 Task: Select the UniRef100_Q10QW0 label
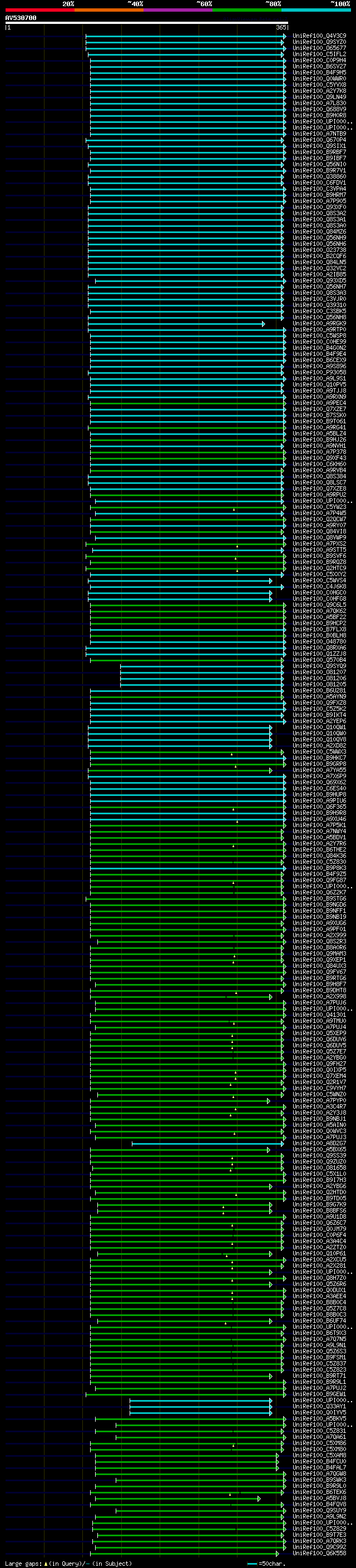(319, 734)
